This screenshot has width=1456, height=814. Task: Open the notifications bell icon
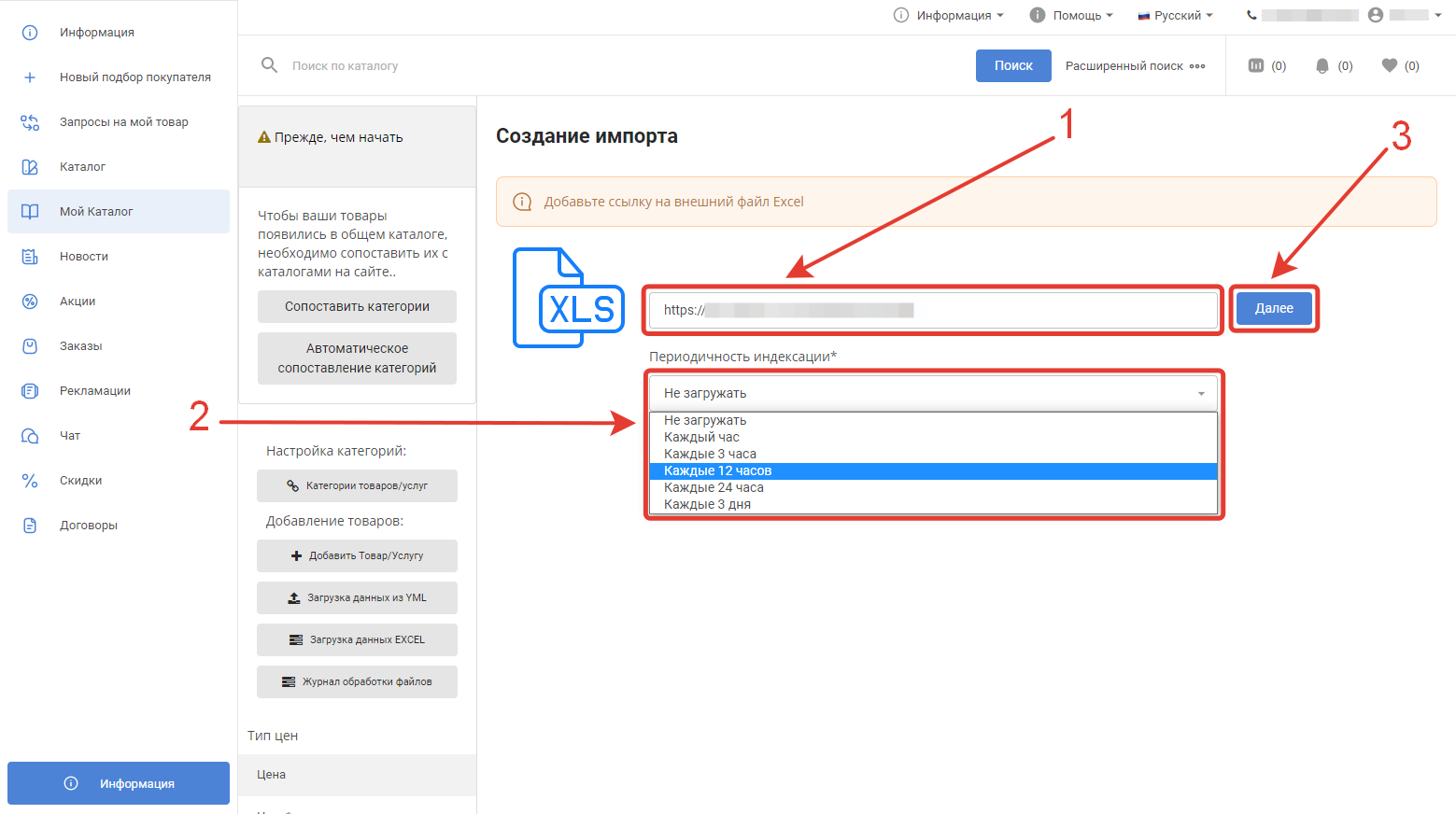tap(1322, 65)
